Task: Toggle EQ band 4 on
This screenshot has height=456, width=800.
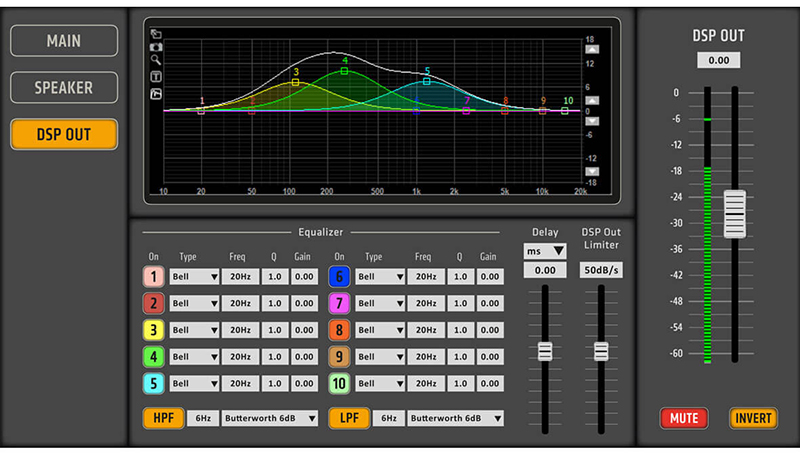Action: [154, 357]
